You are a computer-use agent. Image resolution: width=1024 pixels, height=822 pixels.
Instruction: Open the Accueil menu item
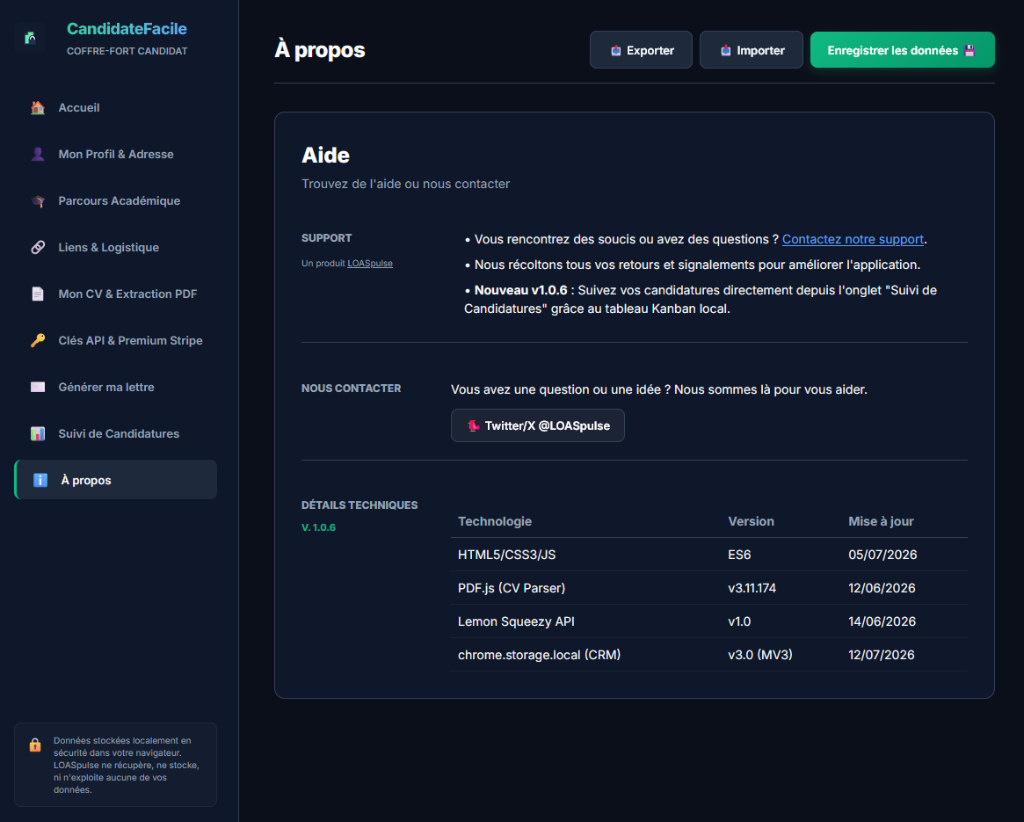(116, 108)
